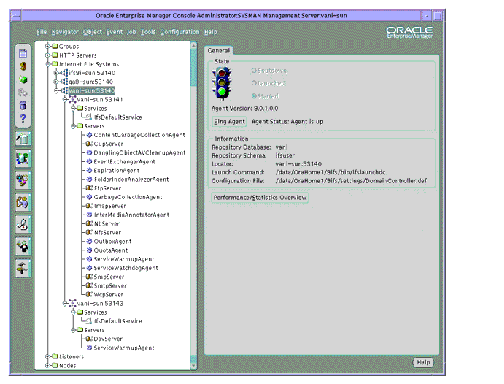Click the Groups folder icon
The width and height of the screenshot is (504, 384).
click(x=55, y=46)
